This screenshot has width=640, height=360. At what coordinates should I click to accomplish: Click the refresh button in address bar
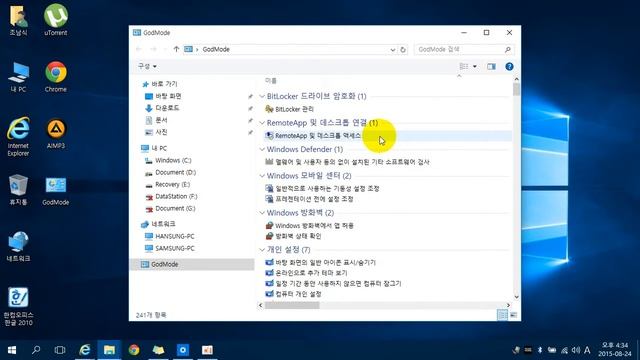pyautogui.click(x=403, y=49)
